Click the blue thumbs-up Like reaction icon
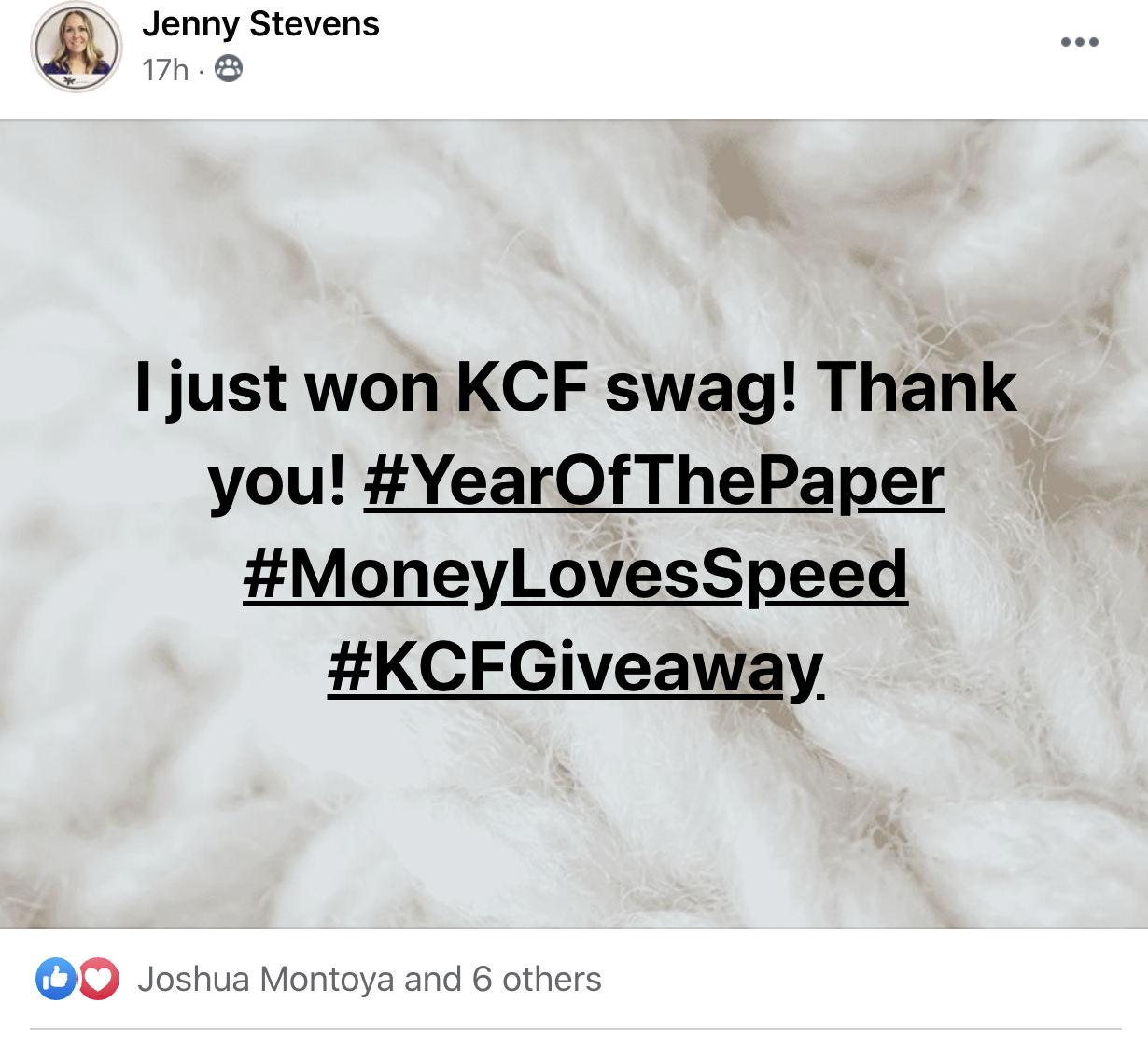Viewport: 1148px width, 1045px height. coord(55,979)
